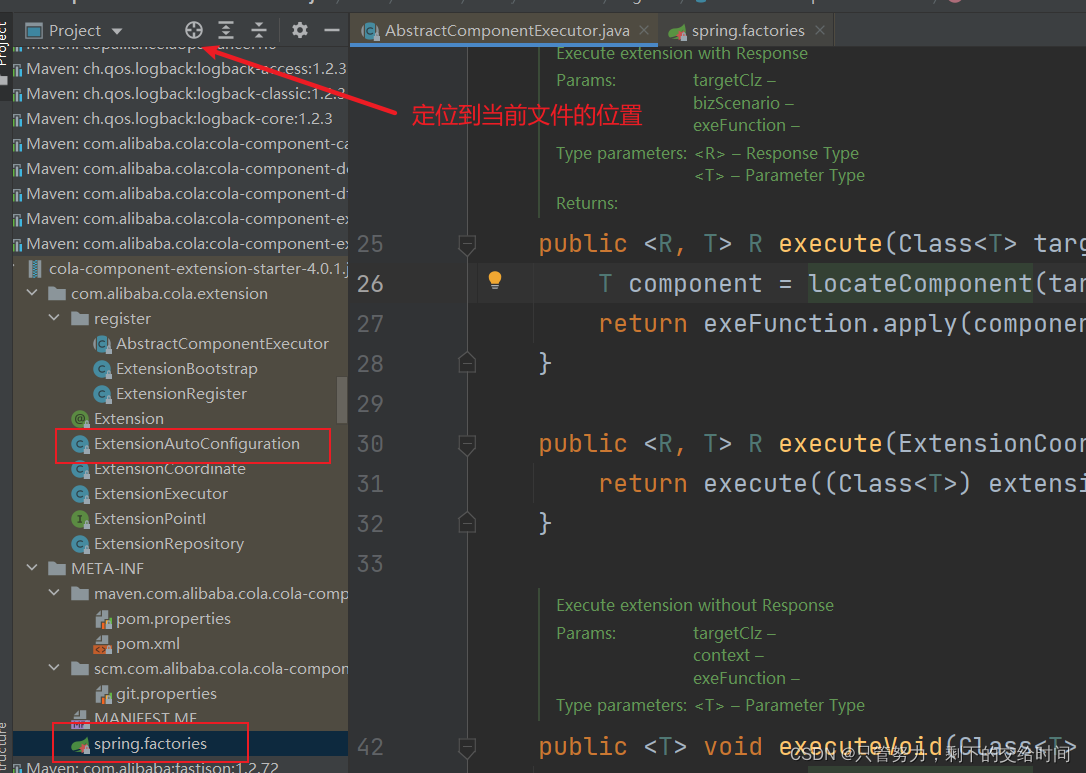The height and width of the screenshot is (773, 1086).
Task: Fold the method at line 25
Action: pyautogui.click(x=468, y=244)
